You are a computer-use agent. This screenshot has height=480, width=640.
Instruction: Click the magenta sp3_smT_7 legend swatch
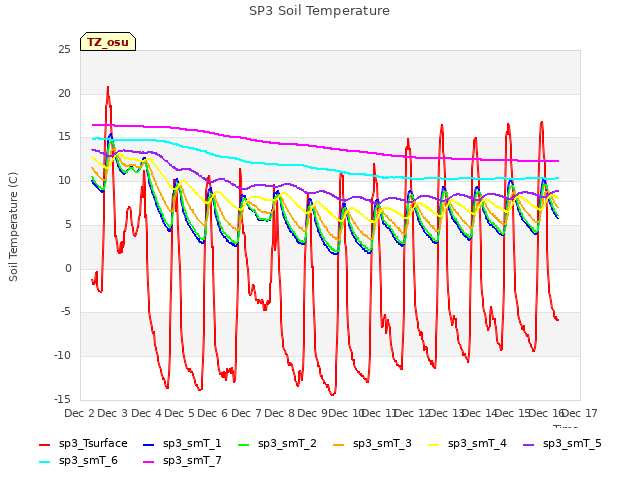[x=149, y=462]
